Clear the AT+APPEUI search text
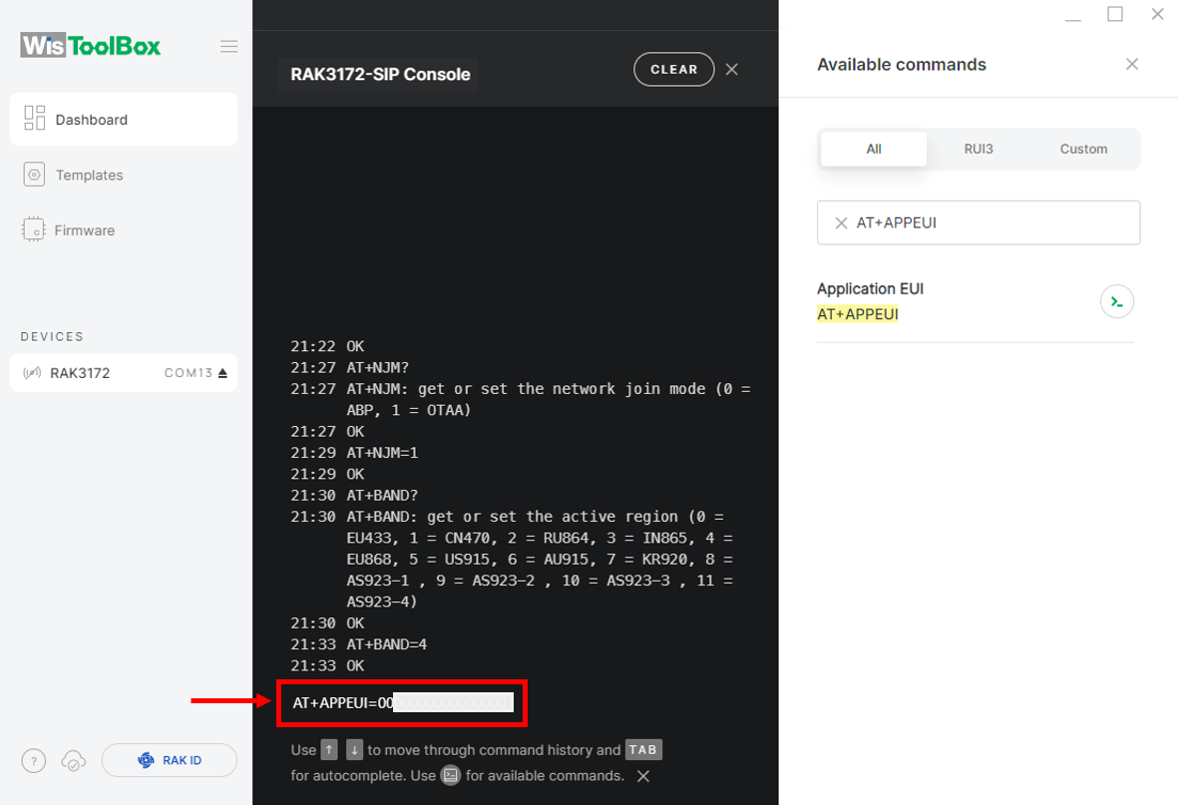 840,223
